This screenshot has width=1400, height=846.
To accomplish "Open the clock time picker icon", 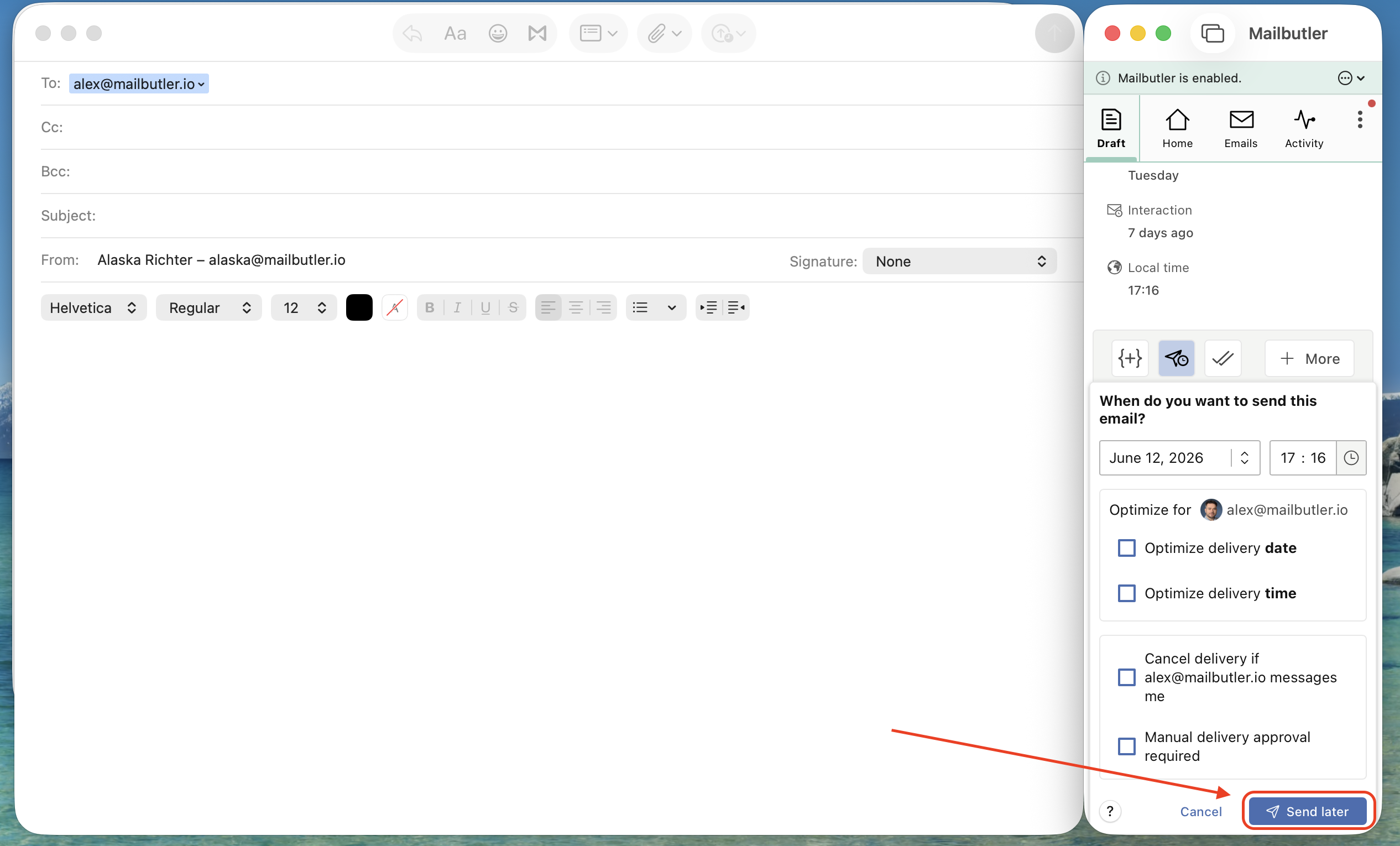I will point(1351,458).
